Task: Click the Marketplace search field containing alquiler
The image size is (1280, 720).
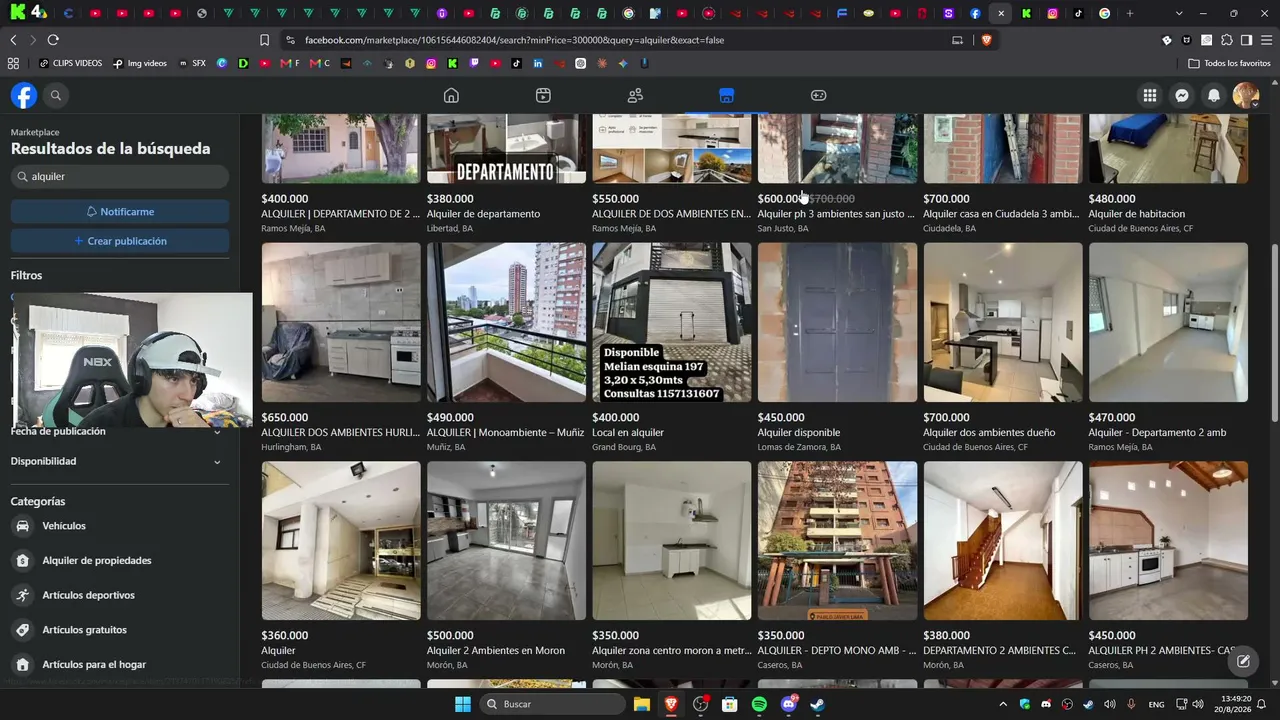Action: click(120, 176)
